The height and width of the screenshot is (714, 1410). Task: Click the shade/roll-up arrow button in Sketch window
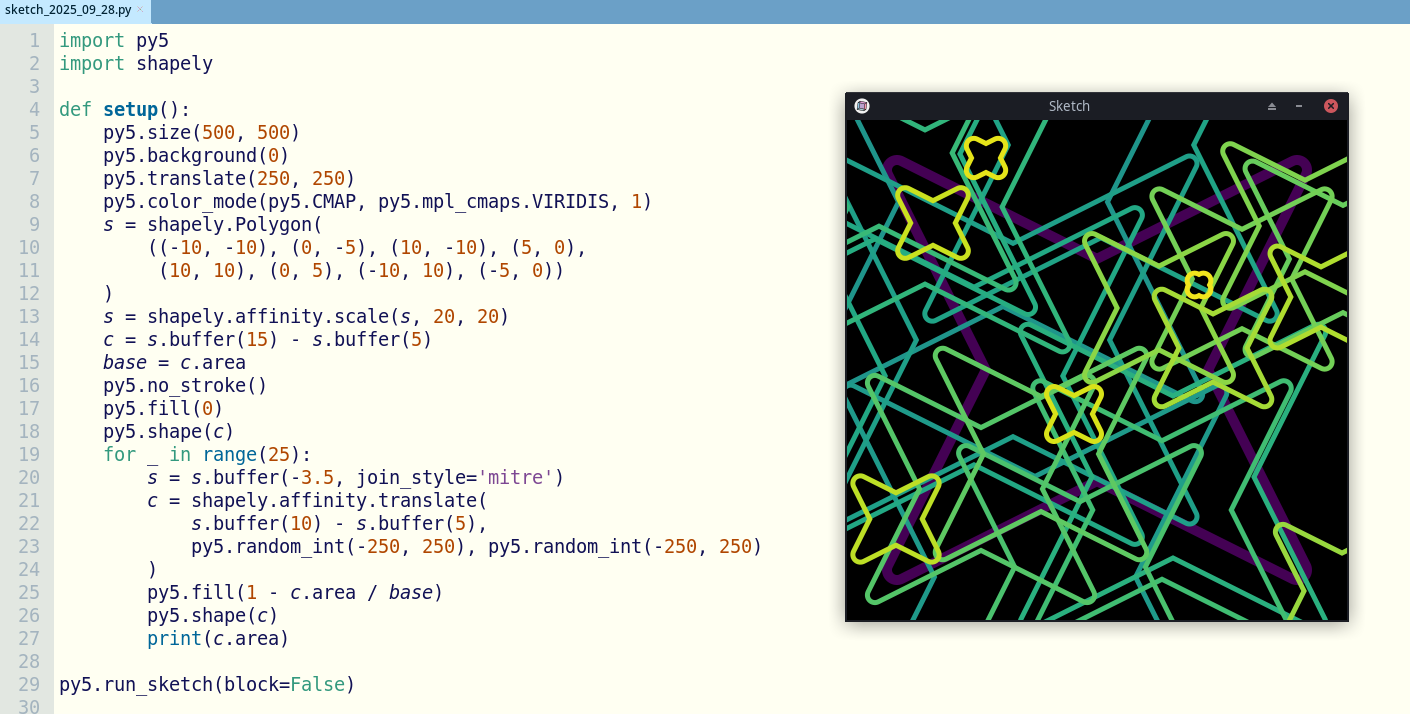(1272, 106)
